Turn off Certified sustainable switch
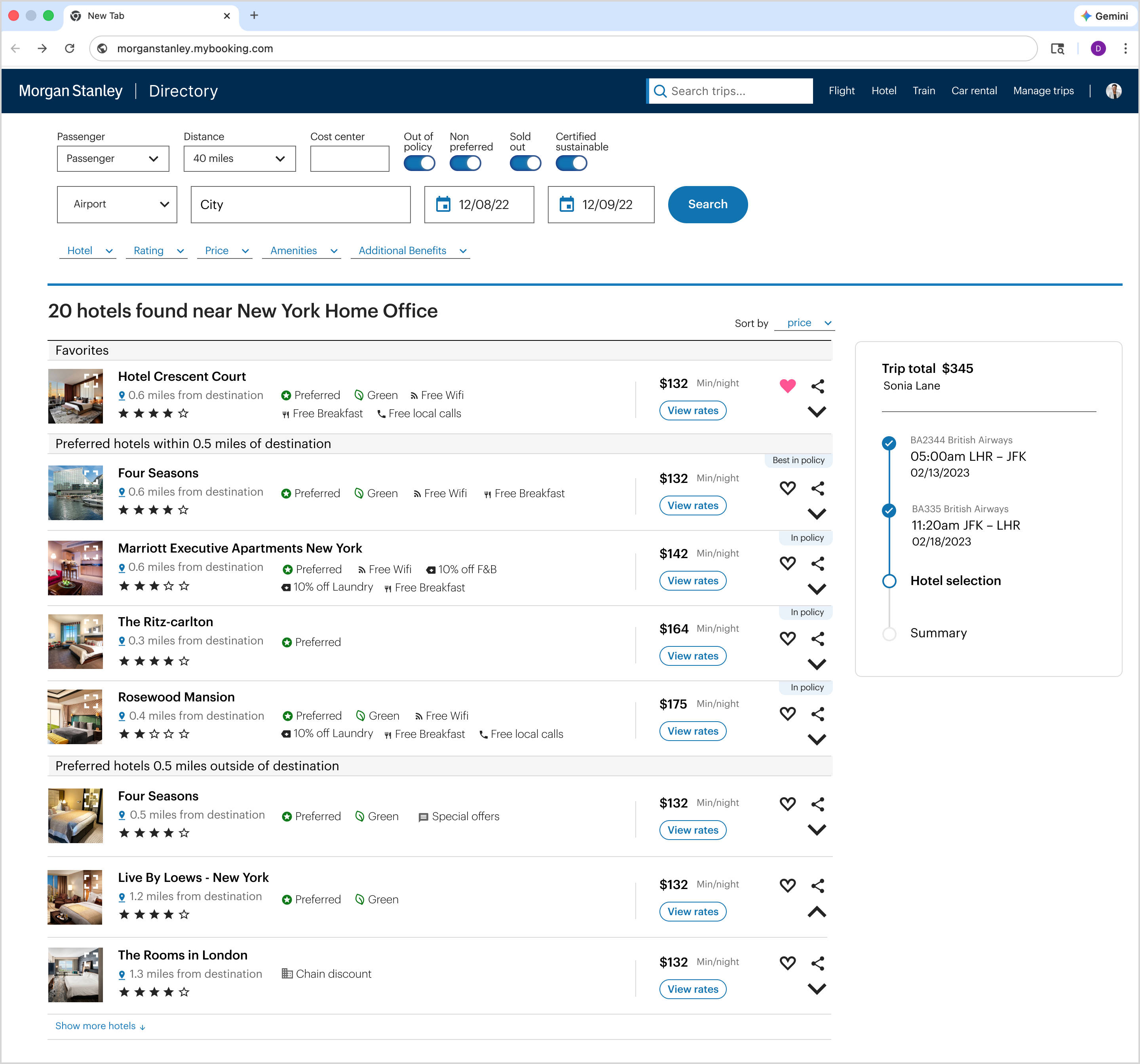The image size is (1140, 1064). click(571, 163)
